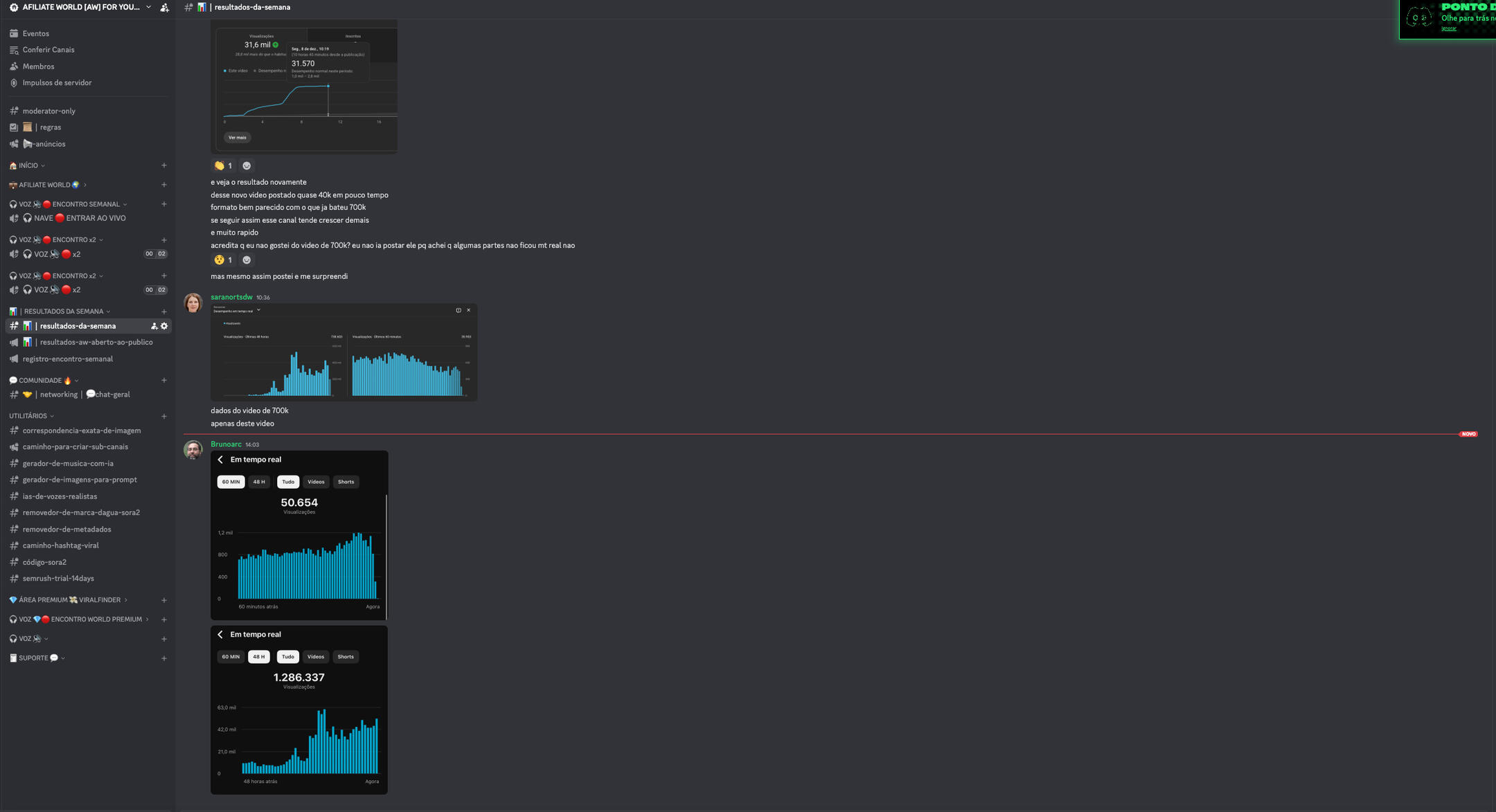This screenshot has height=812, width=1496.
Task: Click the Ignorar link in notification
Action: coord(1448,28)
